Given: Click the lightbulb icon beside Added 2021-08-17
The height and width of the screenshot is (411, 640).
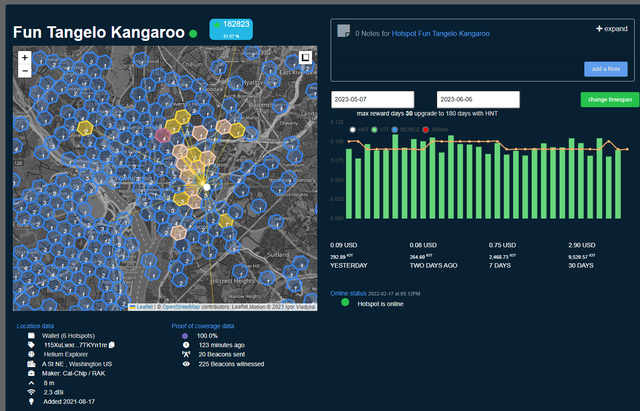Looking at the screenshot, I should coord(31,402).
